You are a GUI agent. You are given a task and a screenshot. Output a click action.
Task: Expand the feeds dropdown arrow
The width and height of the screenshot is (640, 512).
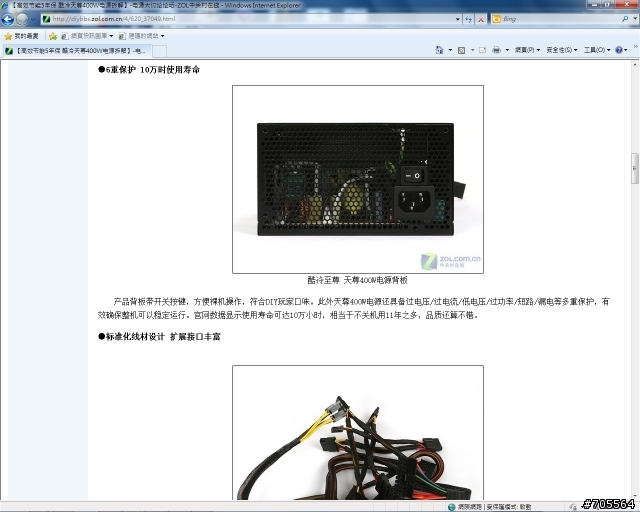tap(472, 50)
